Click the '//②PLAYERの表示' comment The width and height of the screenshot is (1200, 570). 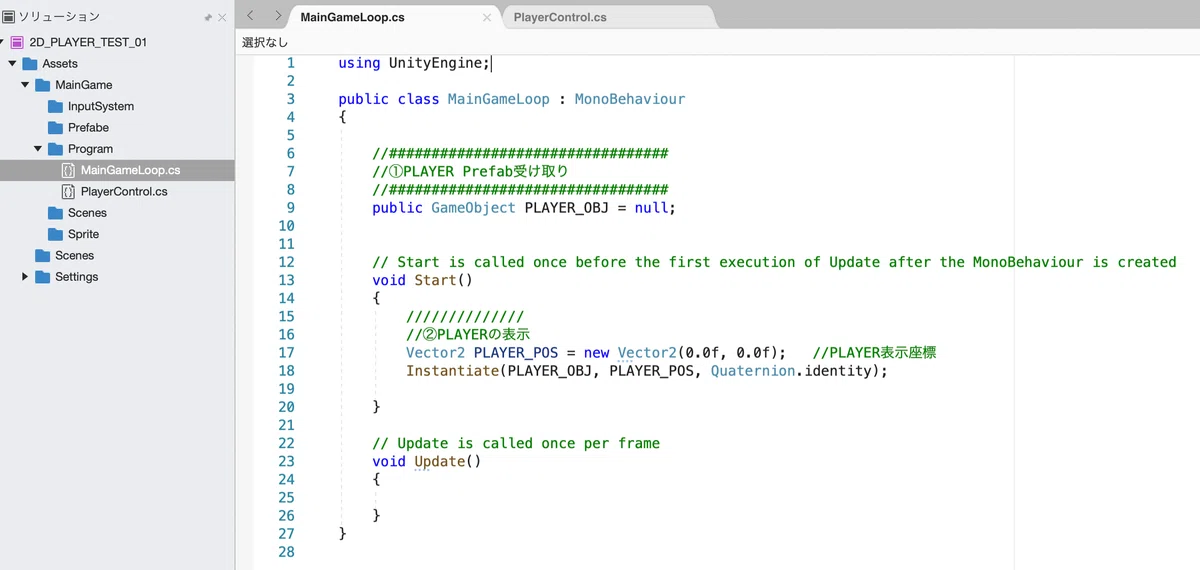pyautogui.click(x=467, y=334)
